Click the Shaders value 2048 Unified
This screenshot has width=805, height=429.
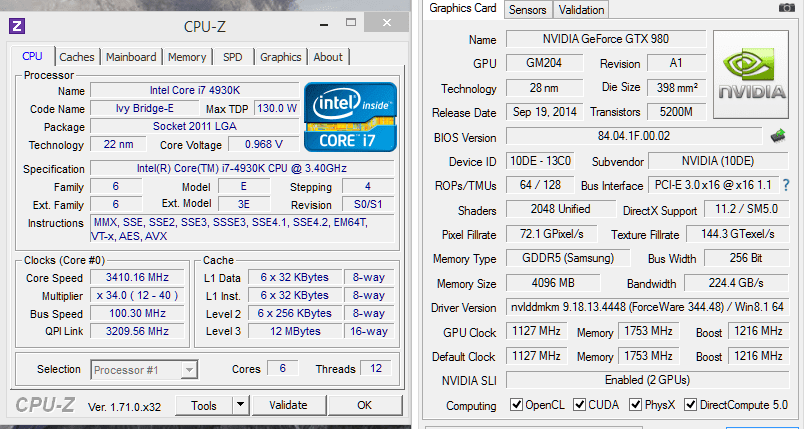pos(561,209)
